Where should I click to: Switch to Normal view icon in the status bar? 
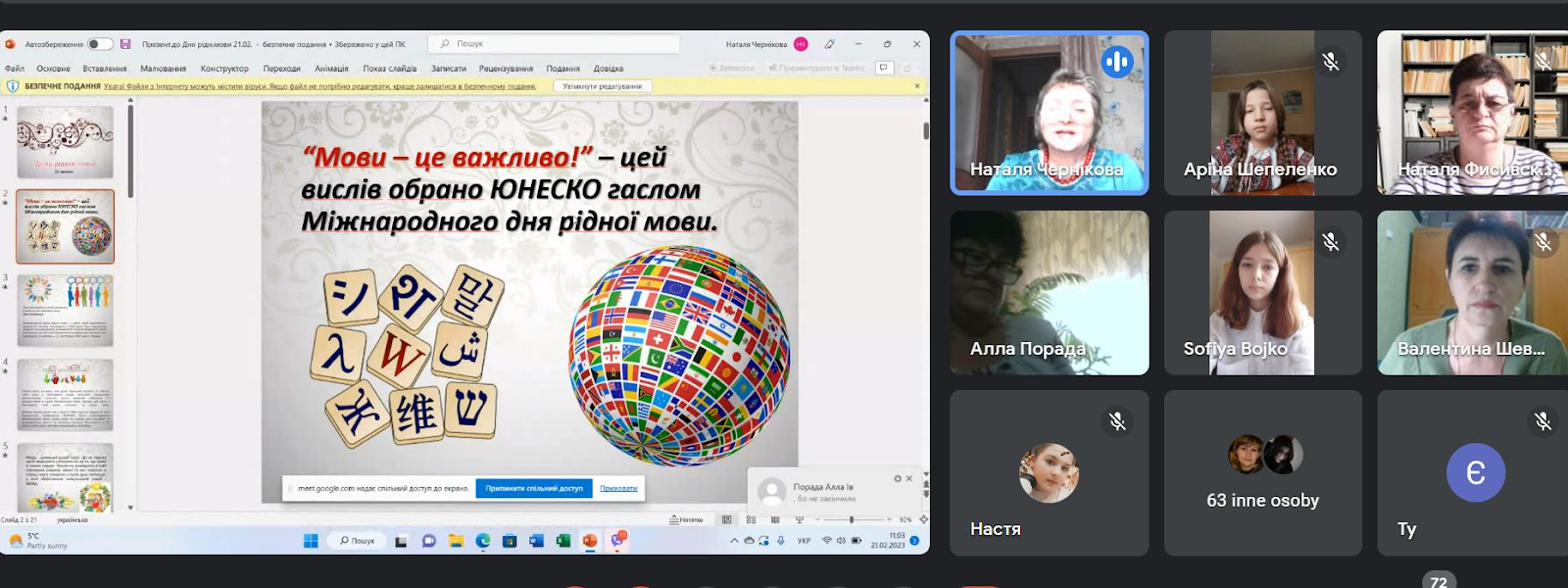coord(727,519)
